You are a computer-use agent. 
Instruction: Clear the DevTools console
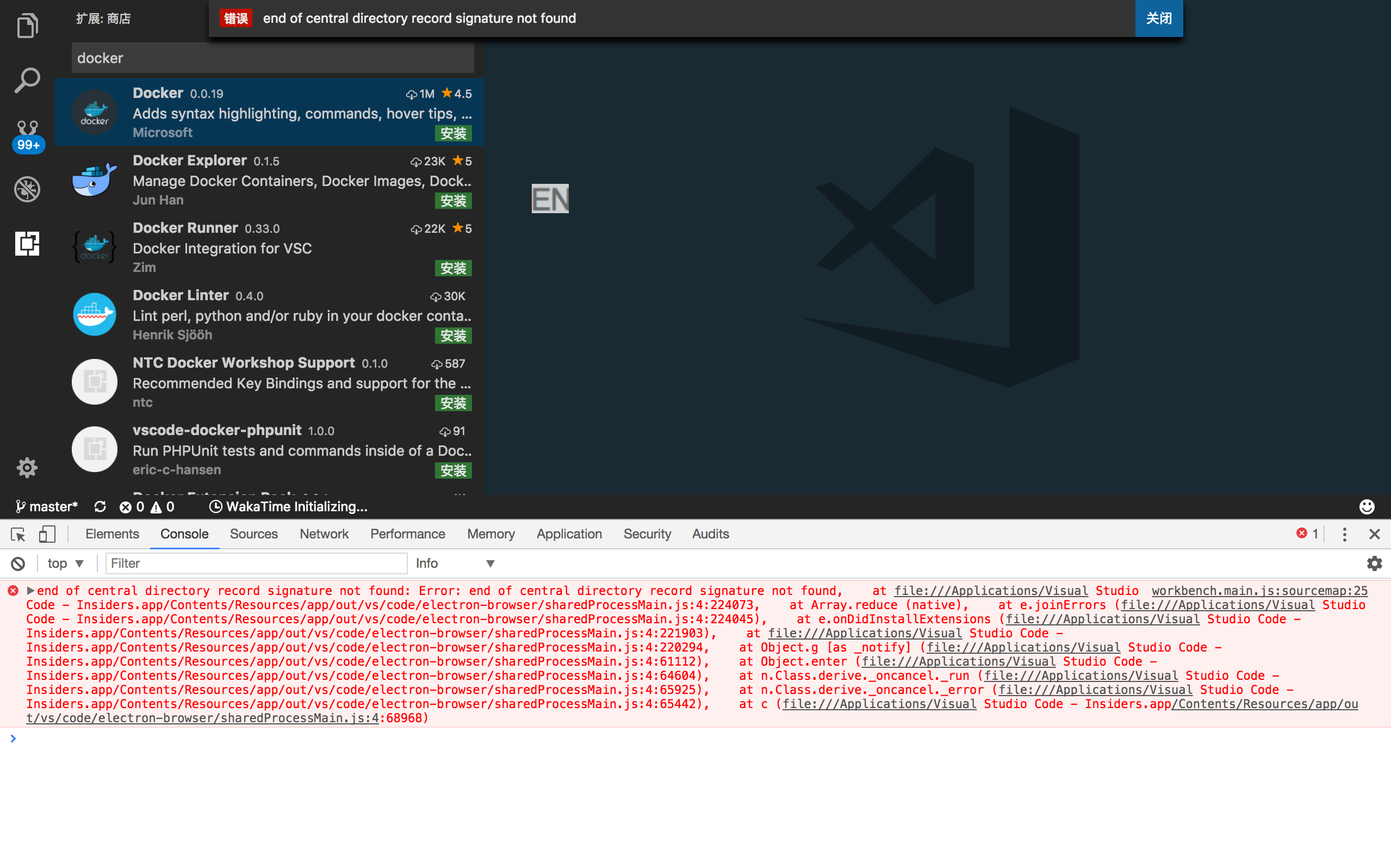(18, 563)
